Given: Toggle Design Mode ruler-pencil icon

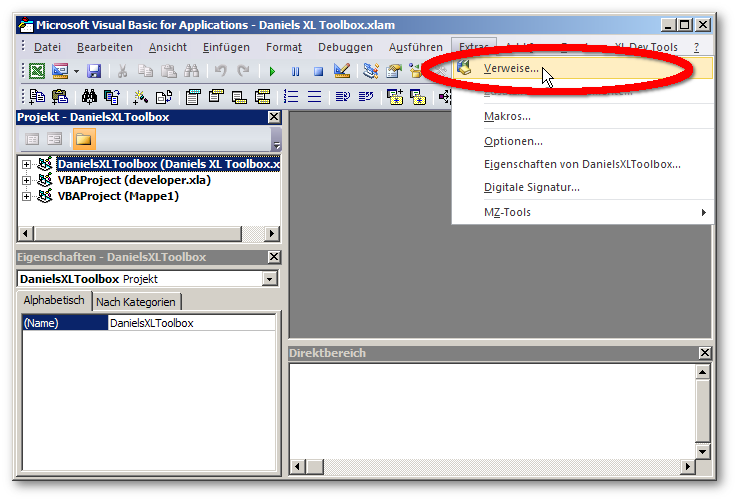Looking at the screenshot, I should (342, 71).
